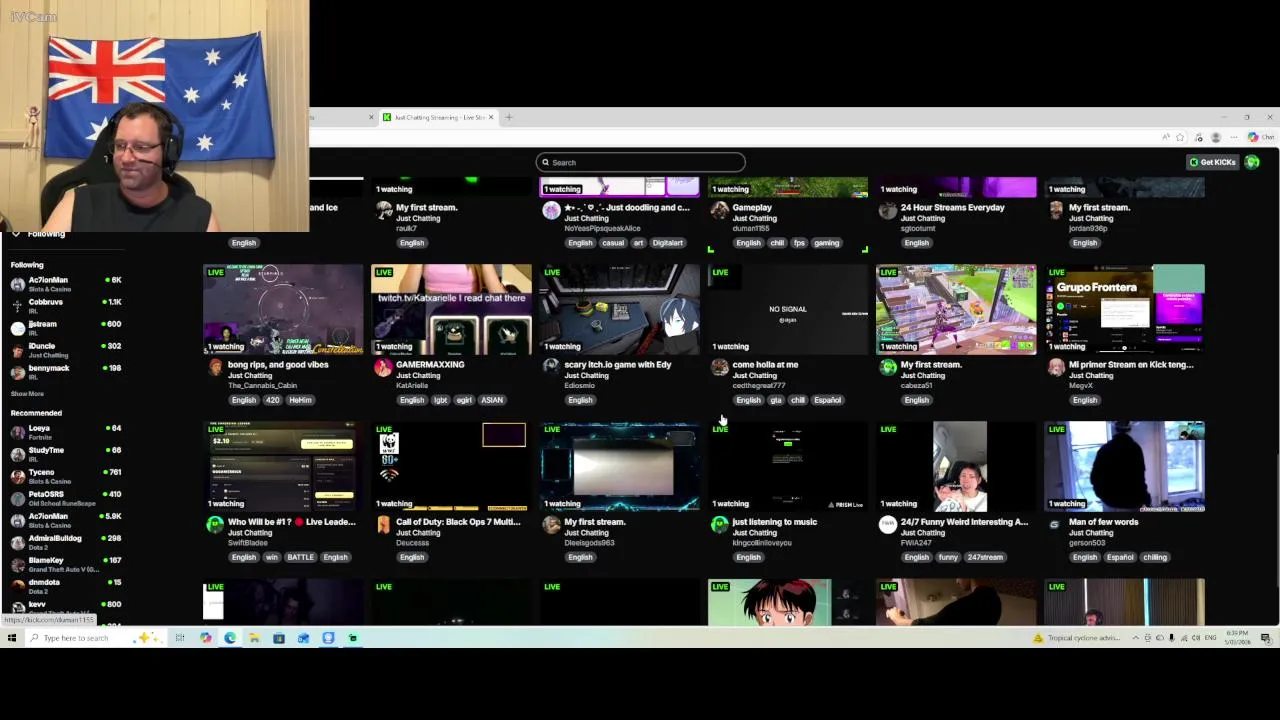This screenshot has width=1280, height=720.
Task: Add page to favorites star icon
Action: pyautogui.click(x=1180, y=137)
